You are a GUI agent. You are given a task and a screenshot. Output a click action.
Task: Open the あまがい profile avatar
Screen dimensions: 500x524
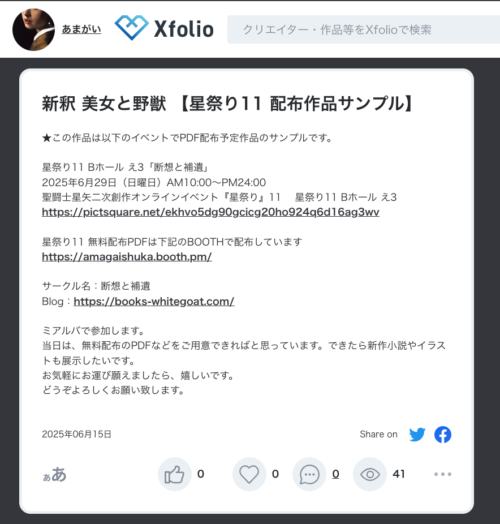point(33,29)
